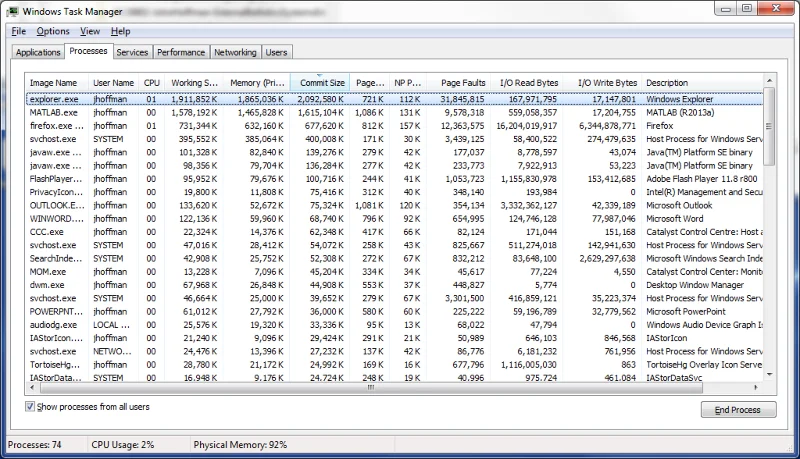
Task: Click the vertical scrollbar thumb
Action: click(769, 126)
